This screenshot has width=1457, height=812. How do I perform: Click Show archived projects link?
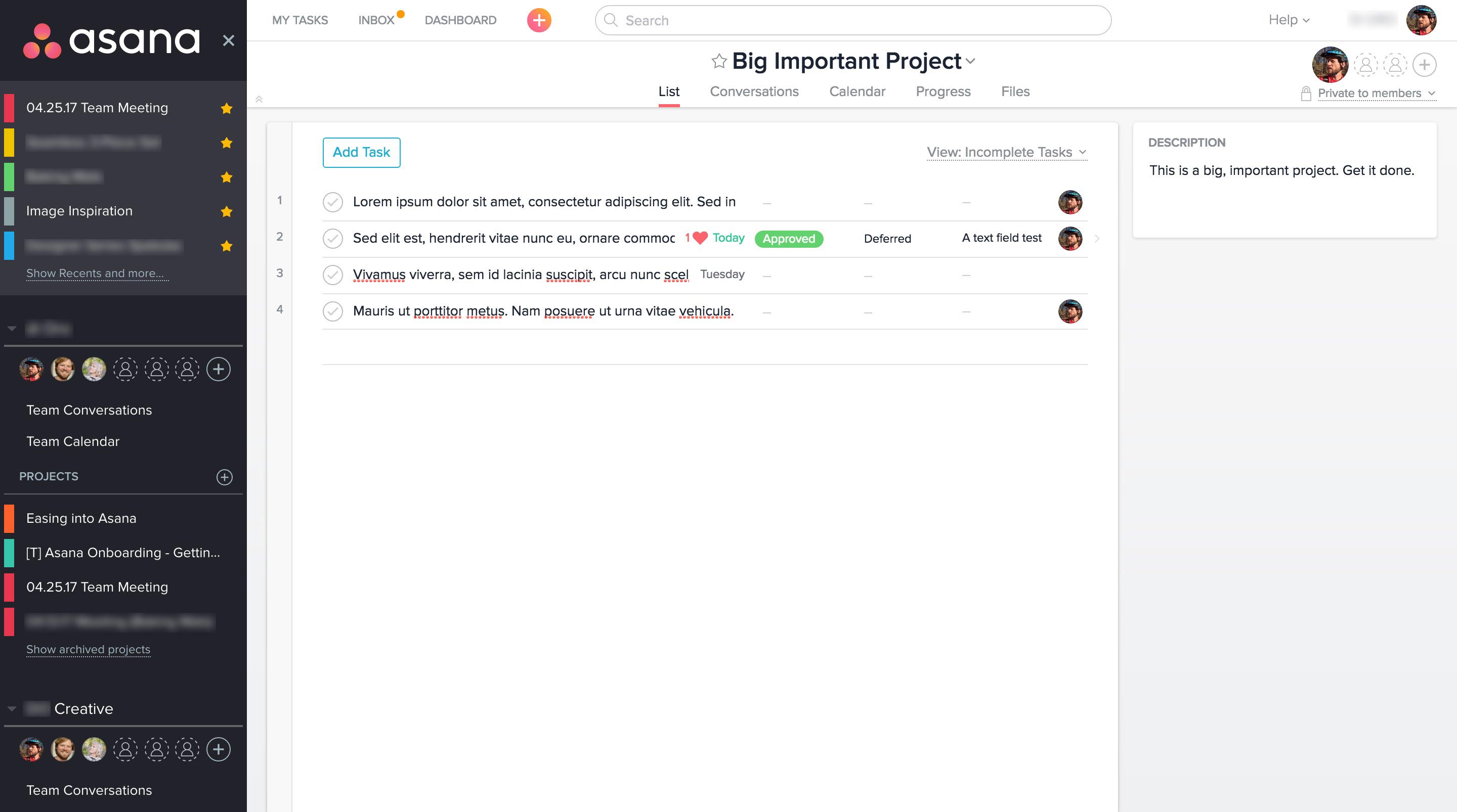[x=88, y=649]
